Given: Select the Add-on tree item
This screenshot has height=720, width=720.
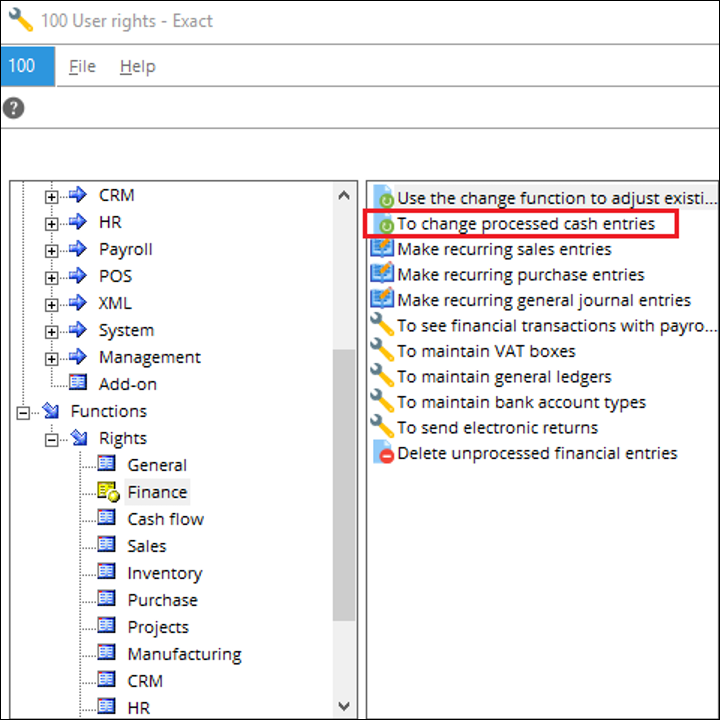Looking at the screenshot, I should coord(128,384).
